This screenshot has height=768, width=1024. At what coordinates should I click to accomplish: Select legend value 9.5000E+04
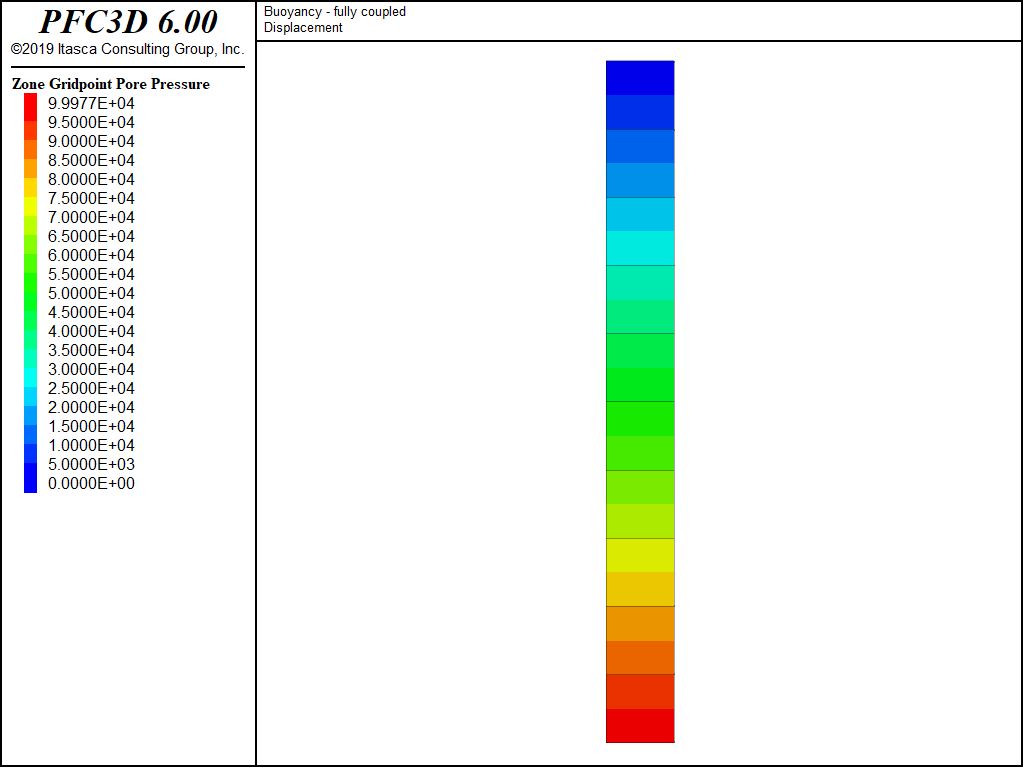(x=91, y=122)
